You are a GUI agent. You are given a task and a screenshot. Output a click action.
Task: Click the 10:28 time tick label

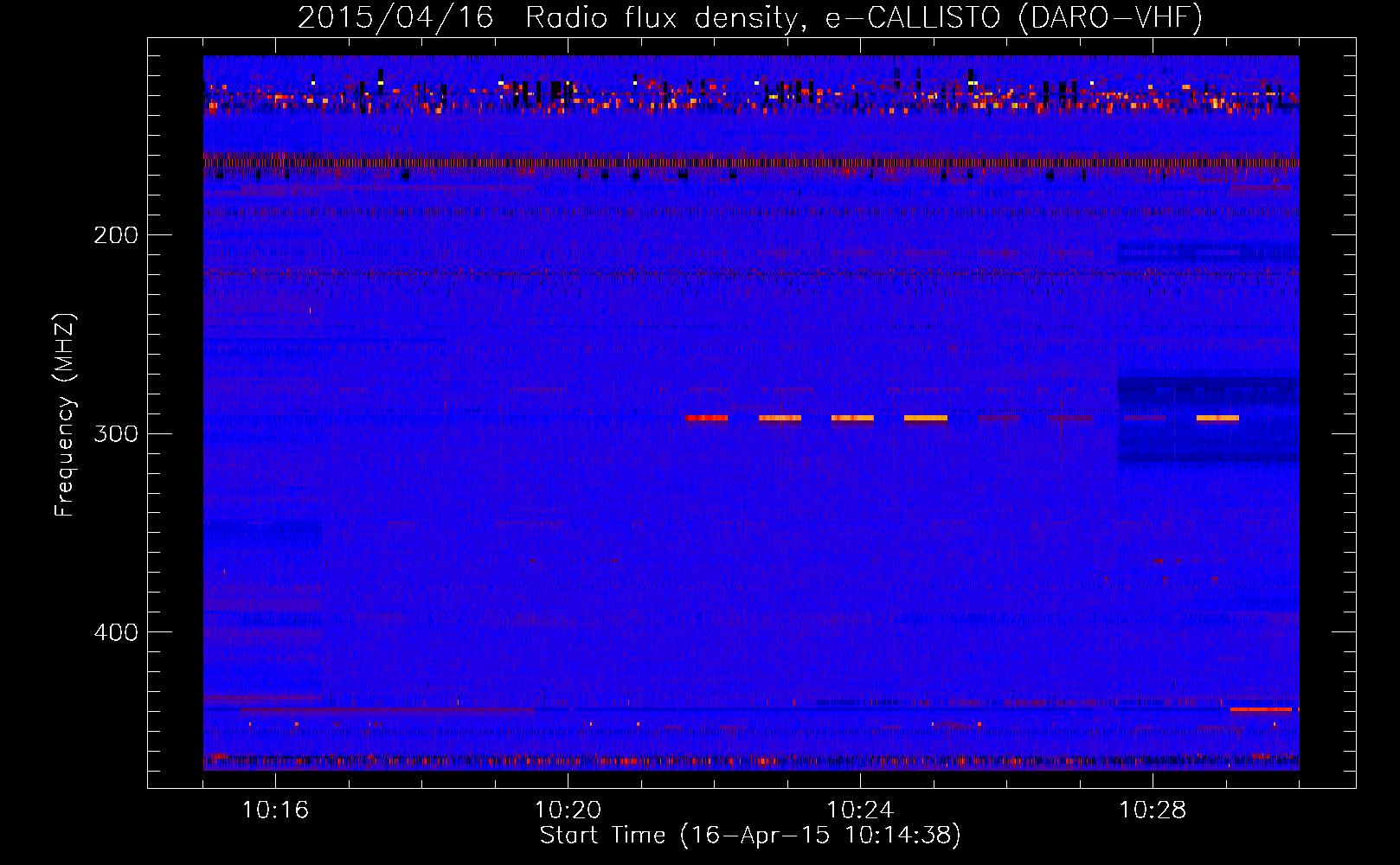tap(1153, 811)
